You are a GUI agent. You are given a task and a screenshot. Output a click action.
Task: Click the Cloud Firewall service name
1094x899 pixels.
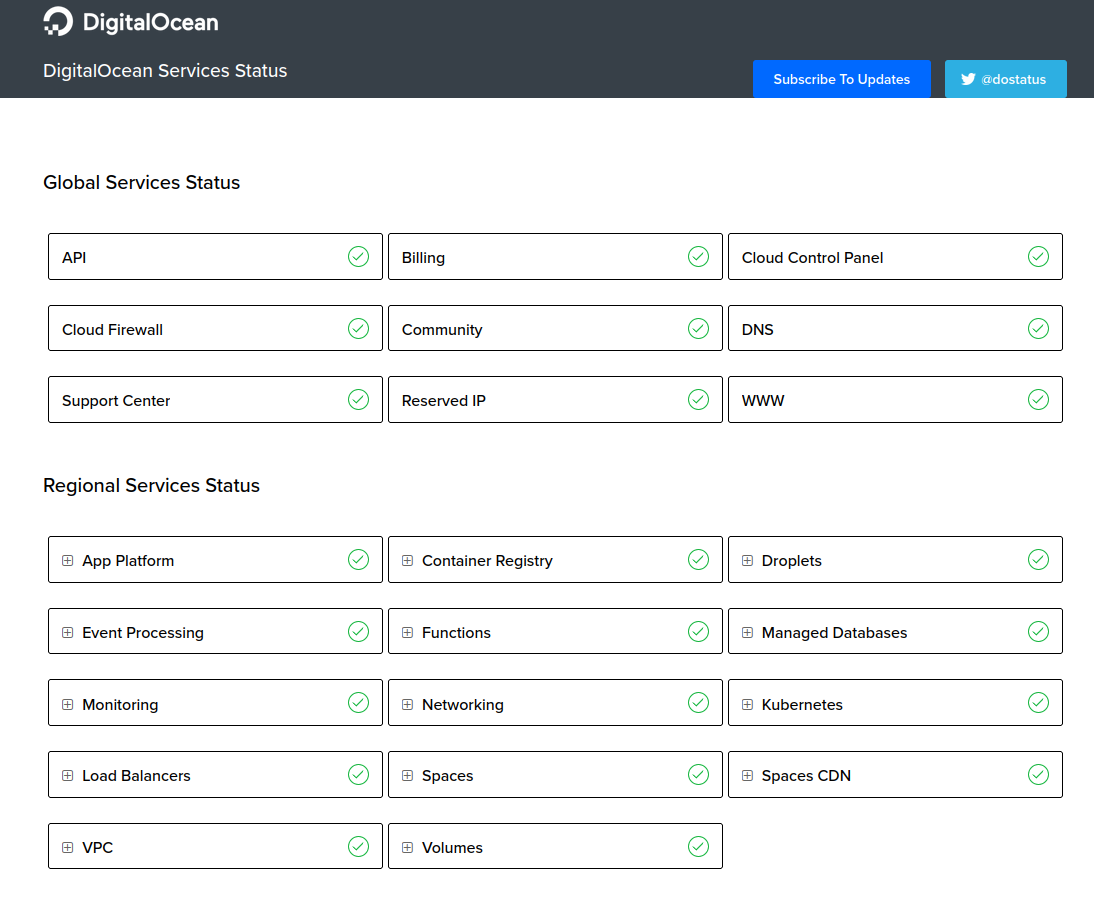(112, 329)
